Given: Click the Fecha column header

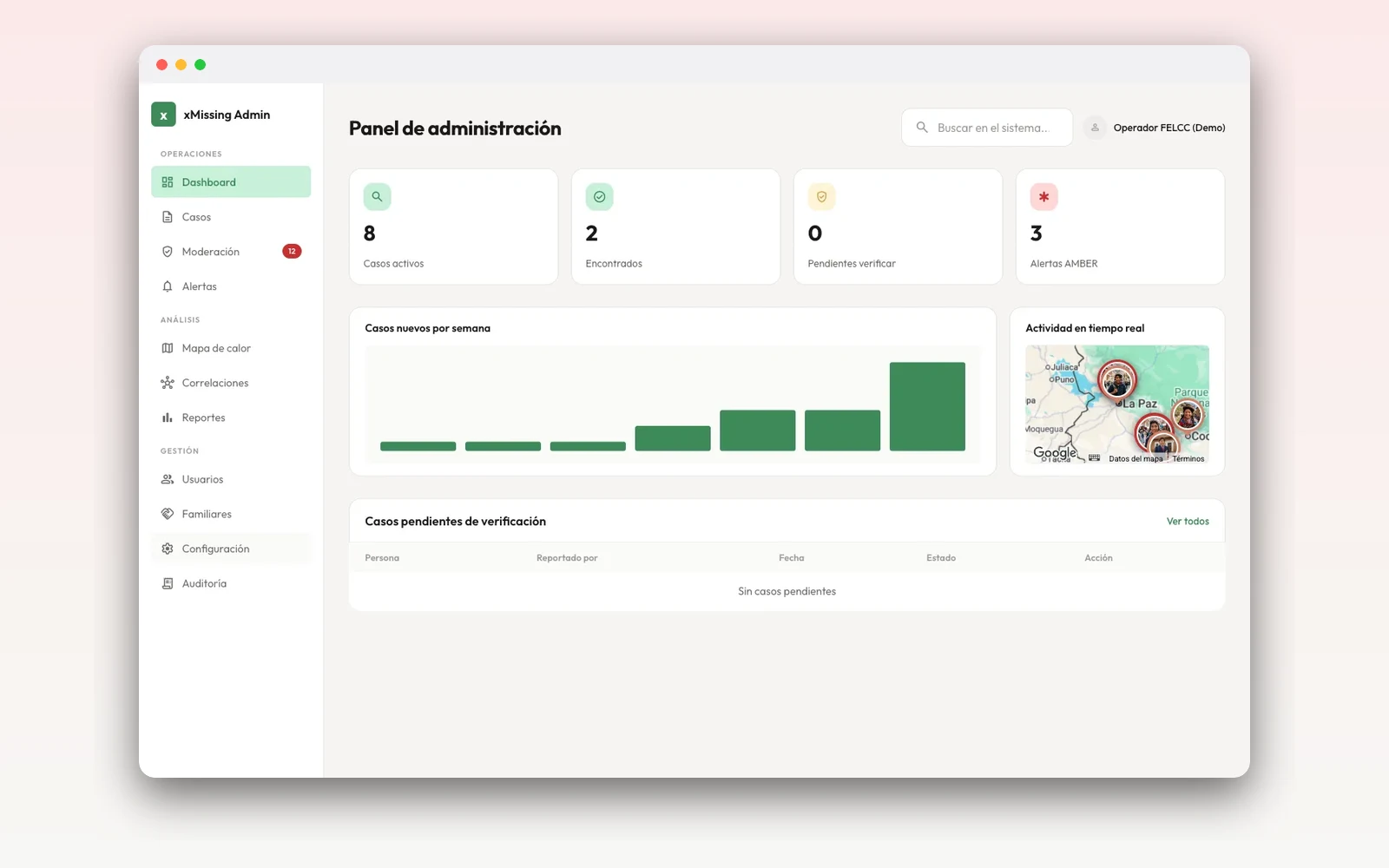Looking at the screenshot, I should (792, 558).
